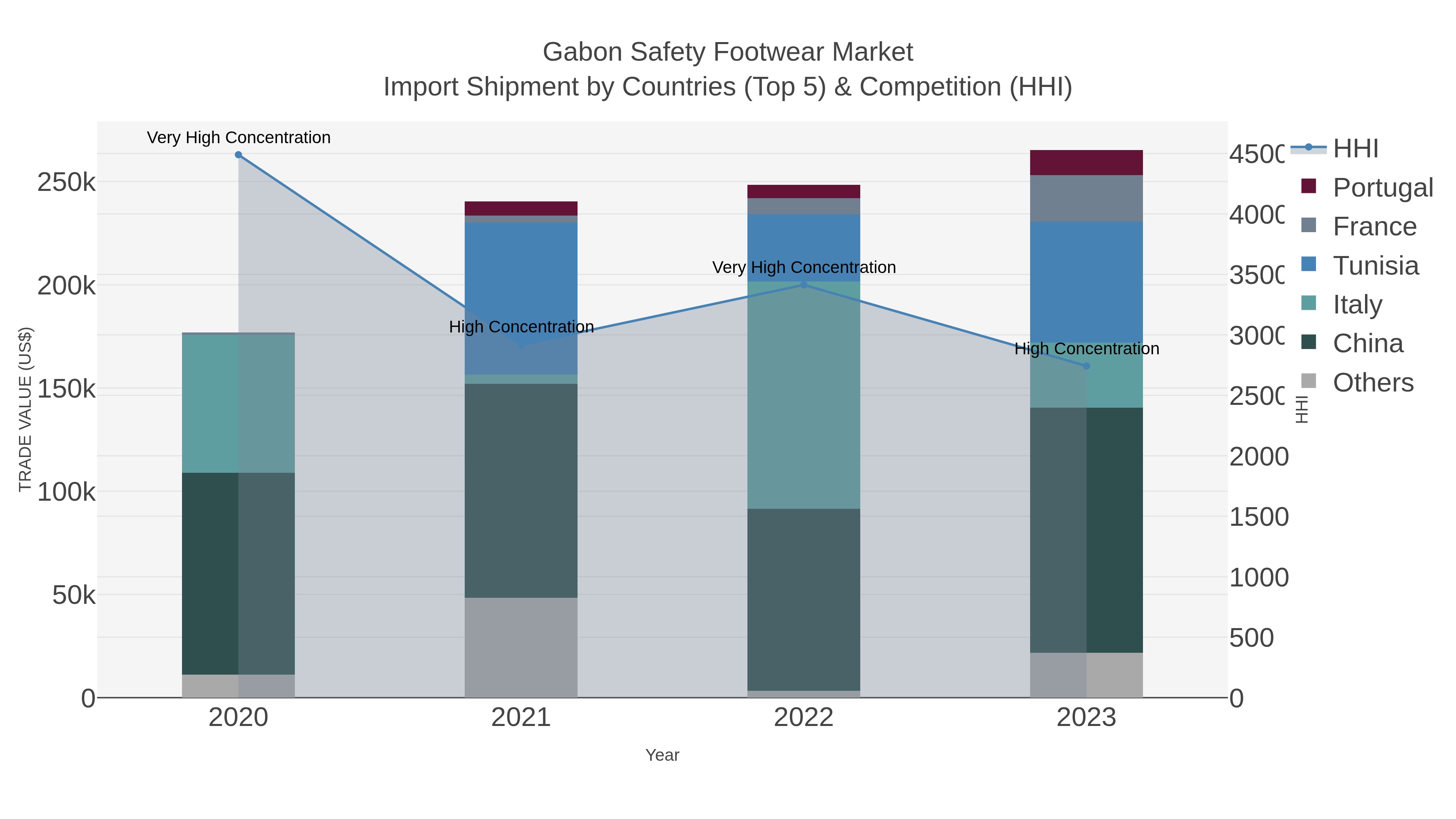Viewport: 1456px width, 819px height.
Task: Click the 'Very High Concentration' label near 2022
Action: tap(804, 267)
